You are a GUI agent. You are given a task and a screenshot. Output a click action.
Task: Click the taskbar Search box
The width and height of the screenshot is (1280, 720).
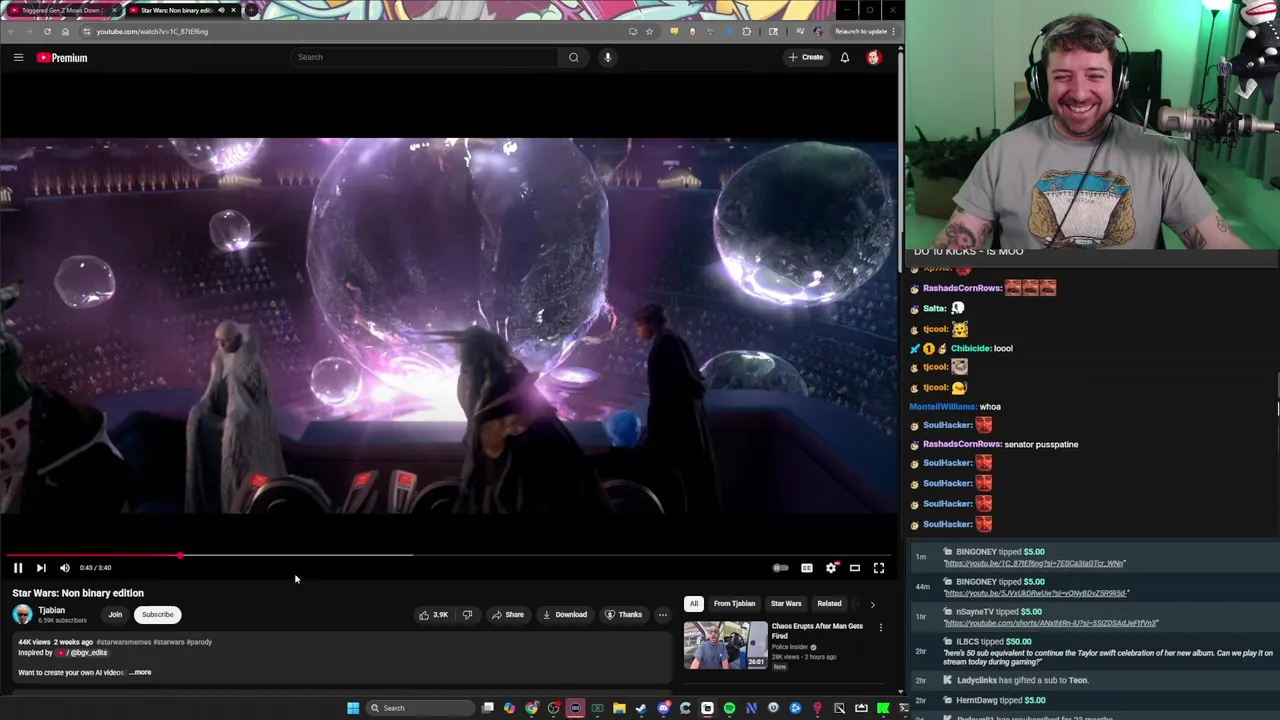(418, 708)
